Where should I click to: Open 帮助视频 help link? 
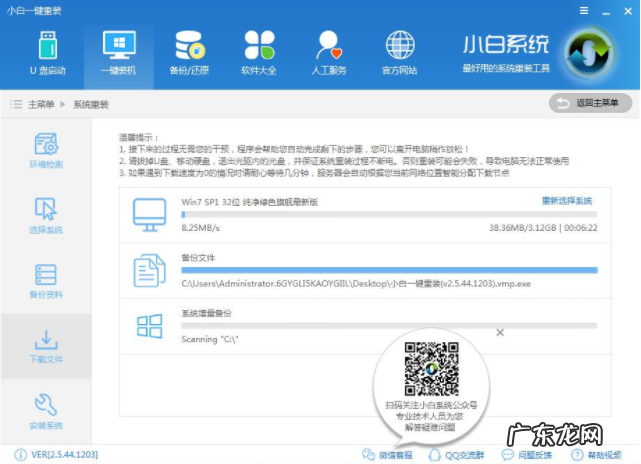pyautogui.click(x=596, y=455)
